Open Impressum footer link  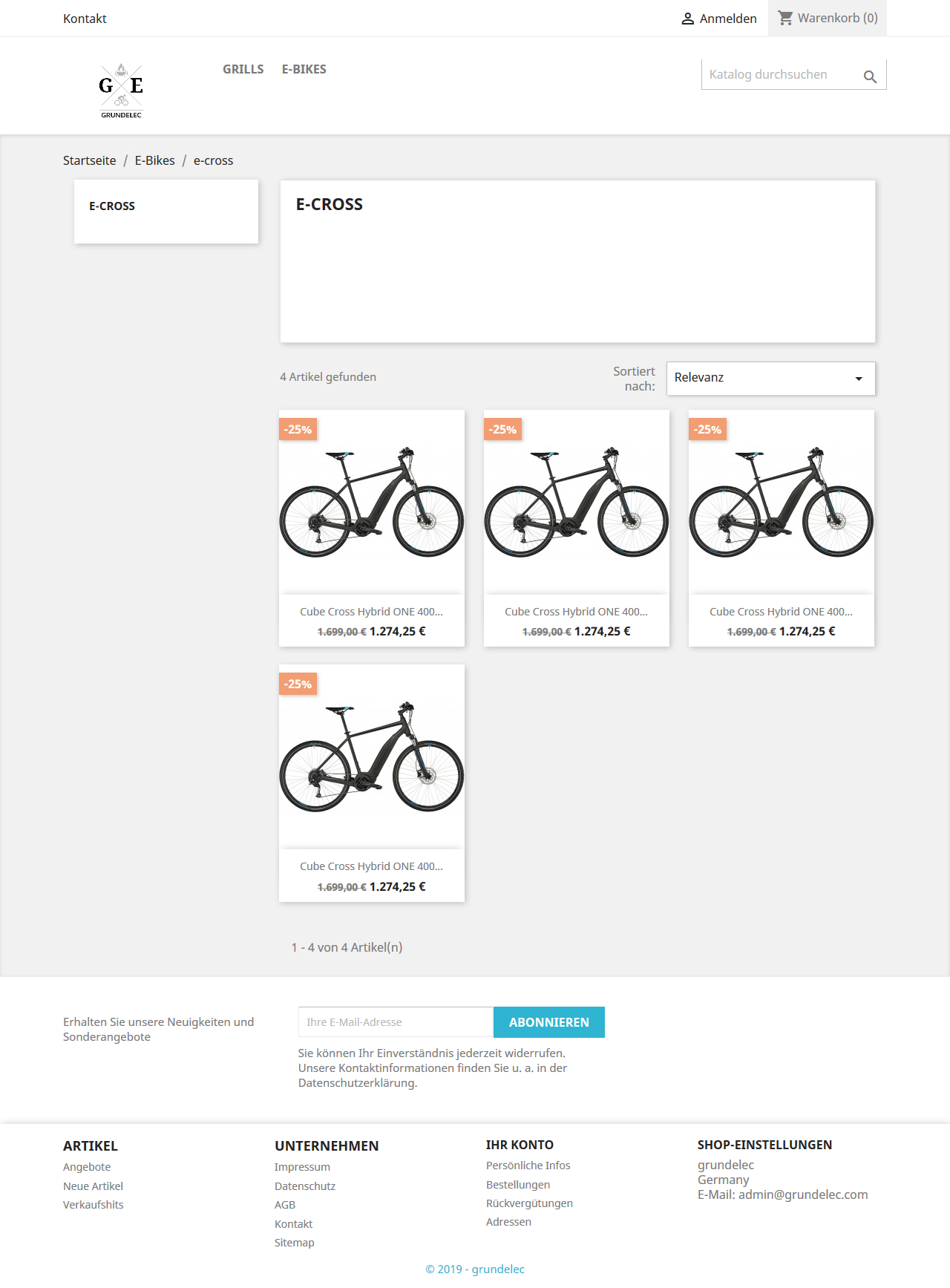tap(302, 1167)
